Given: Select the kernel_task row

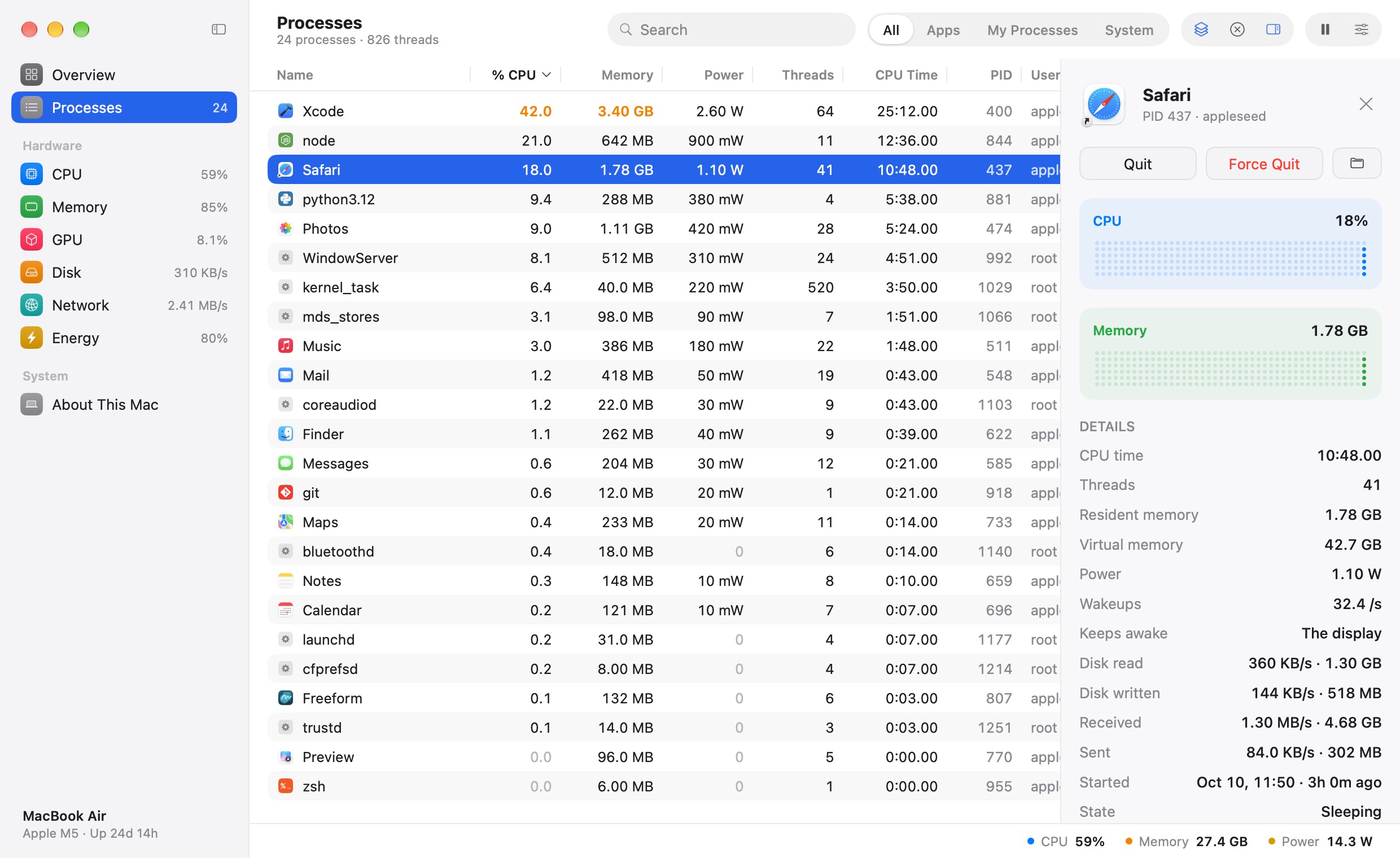Looking at the screenshot, I should click(664, 287).
